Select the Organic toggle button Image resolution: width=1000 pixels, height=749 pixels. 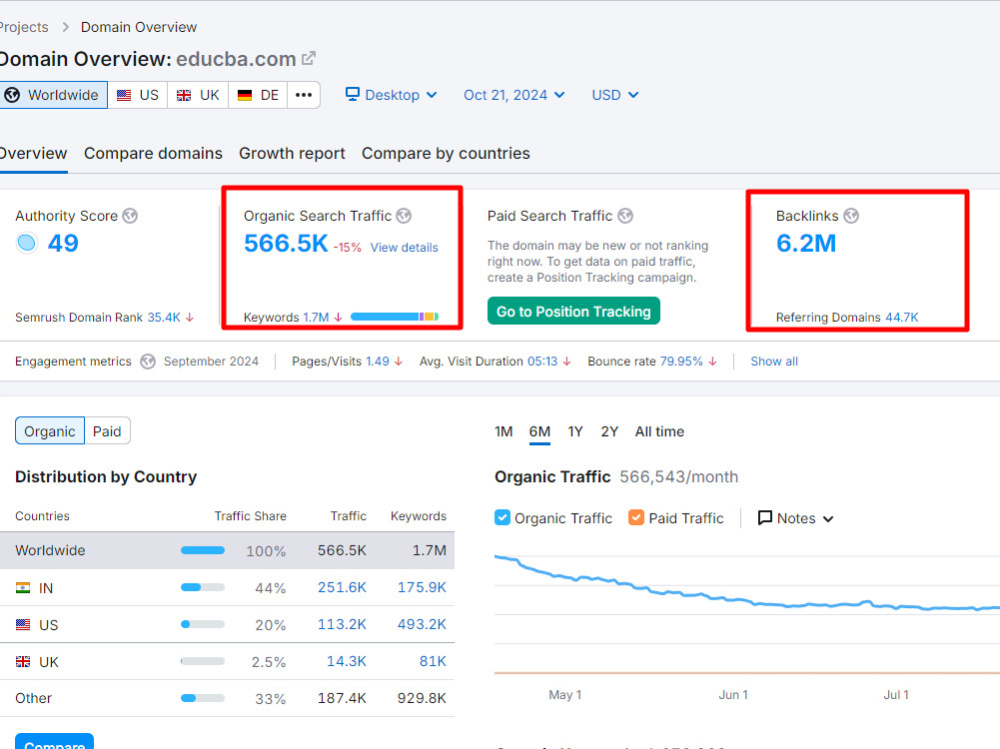tap(50, 431)
